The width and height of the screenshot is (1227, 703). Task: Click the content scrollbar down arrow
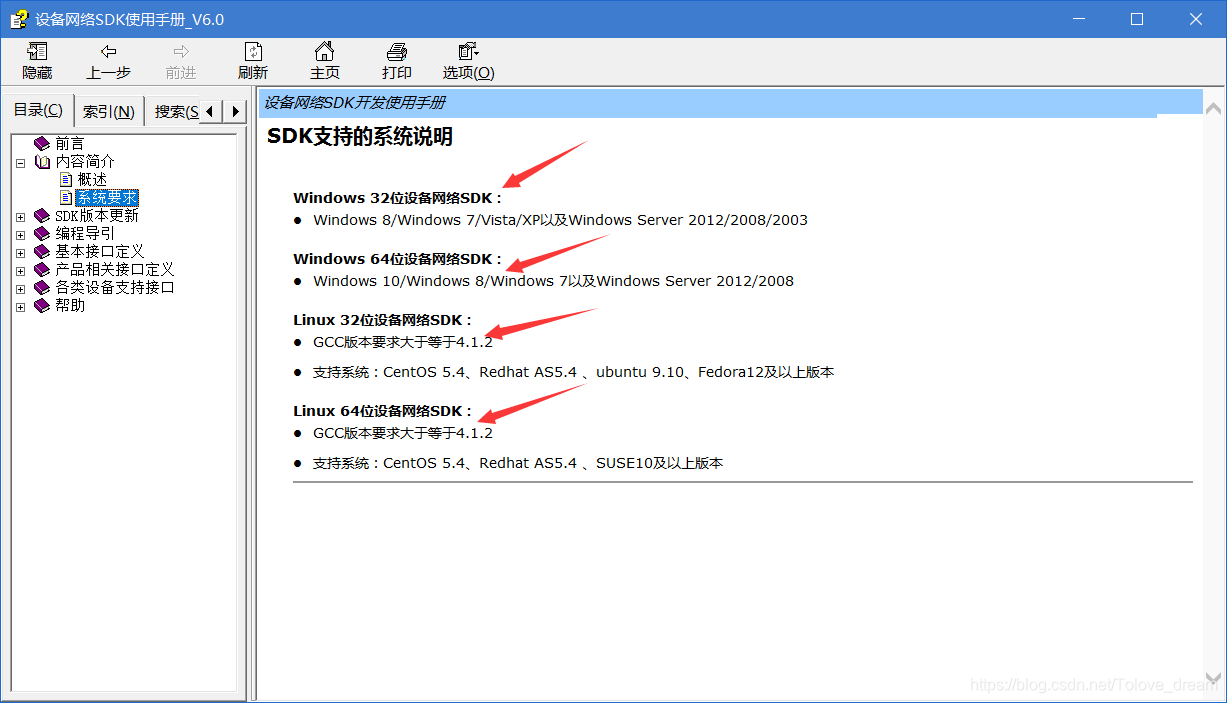pos(1213,677)
